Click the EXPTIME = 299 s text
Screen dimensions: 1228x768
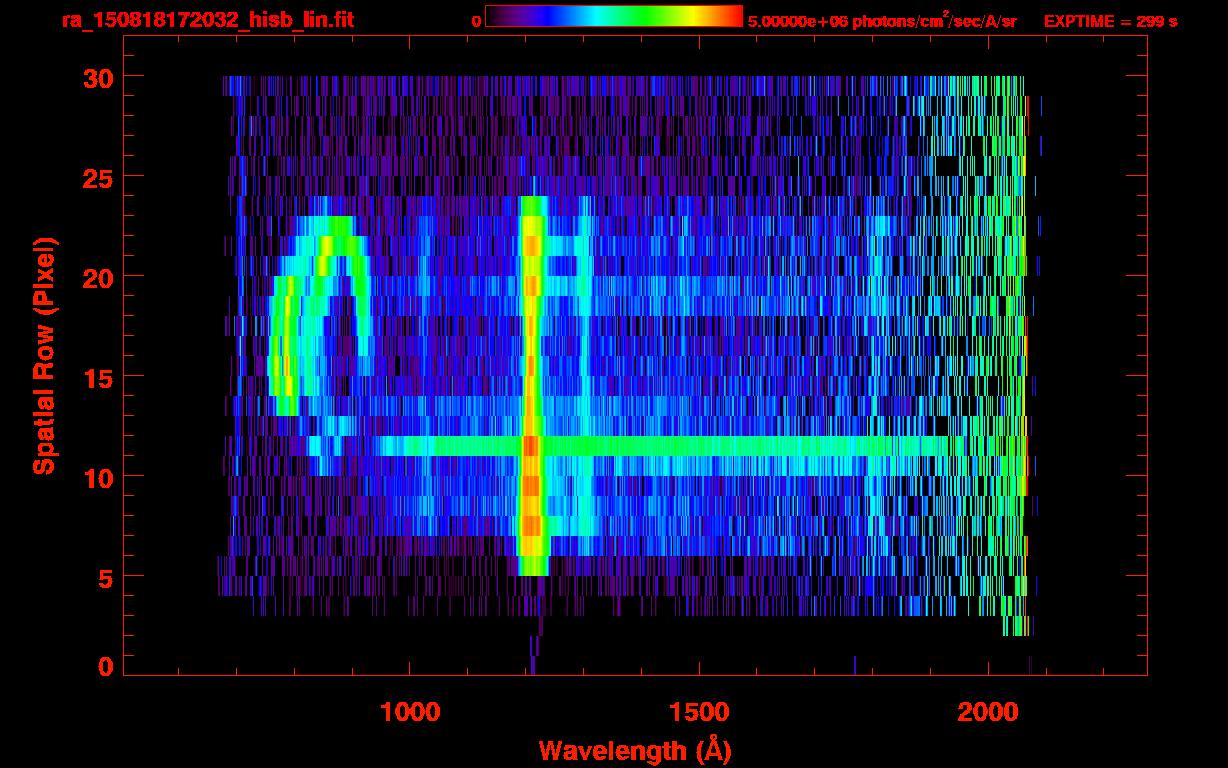click(1110, 21)
